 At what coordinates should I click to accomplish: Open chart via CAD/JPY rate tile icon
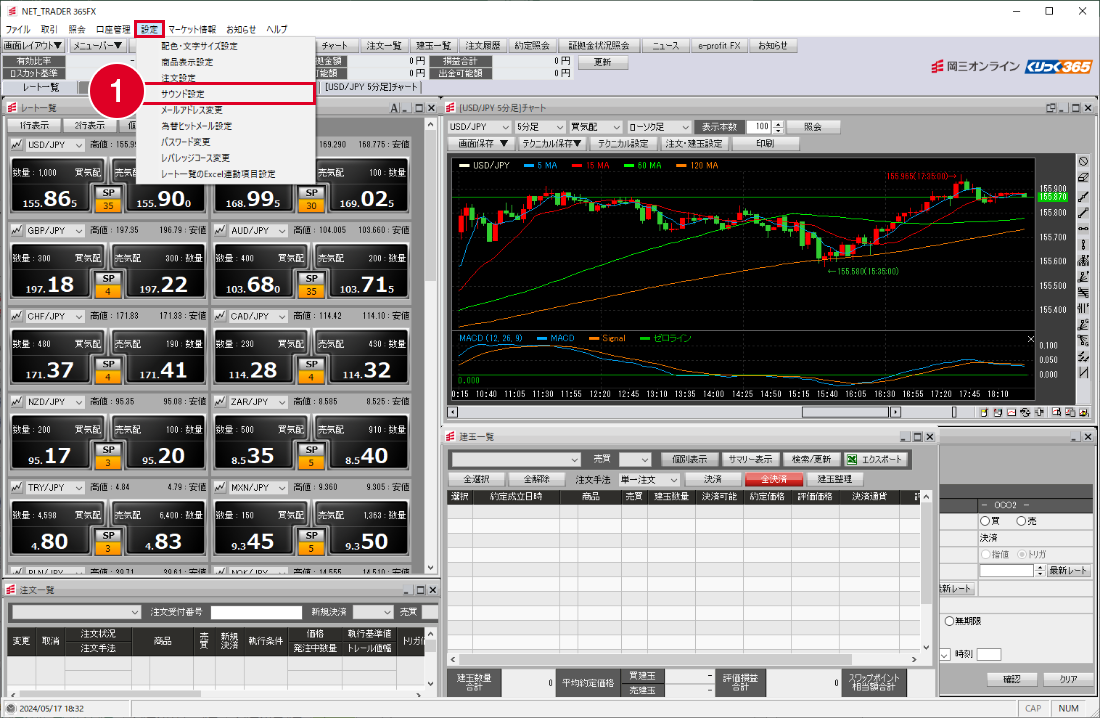click(x=220, y=316)
